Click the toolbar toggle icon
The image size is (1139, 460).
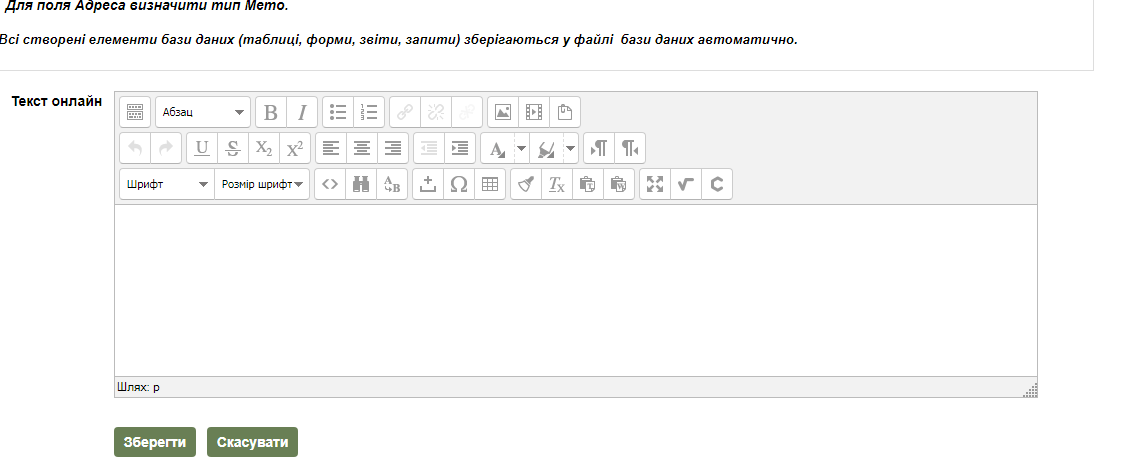pyautogui.click(x=135, y=112)
